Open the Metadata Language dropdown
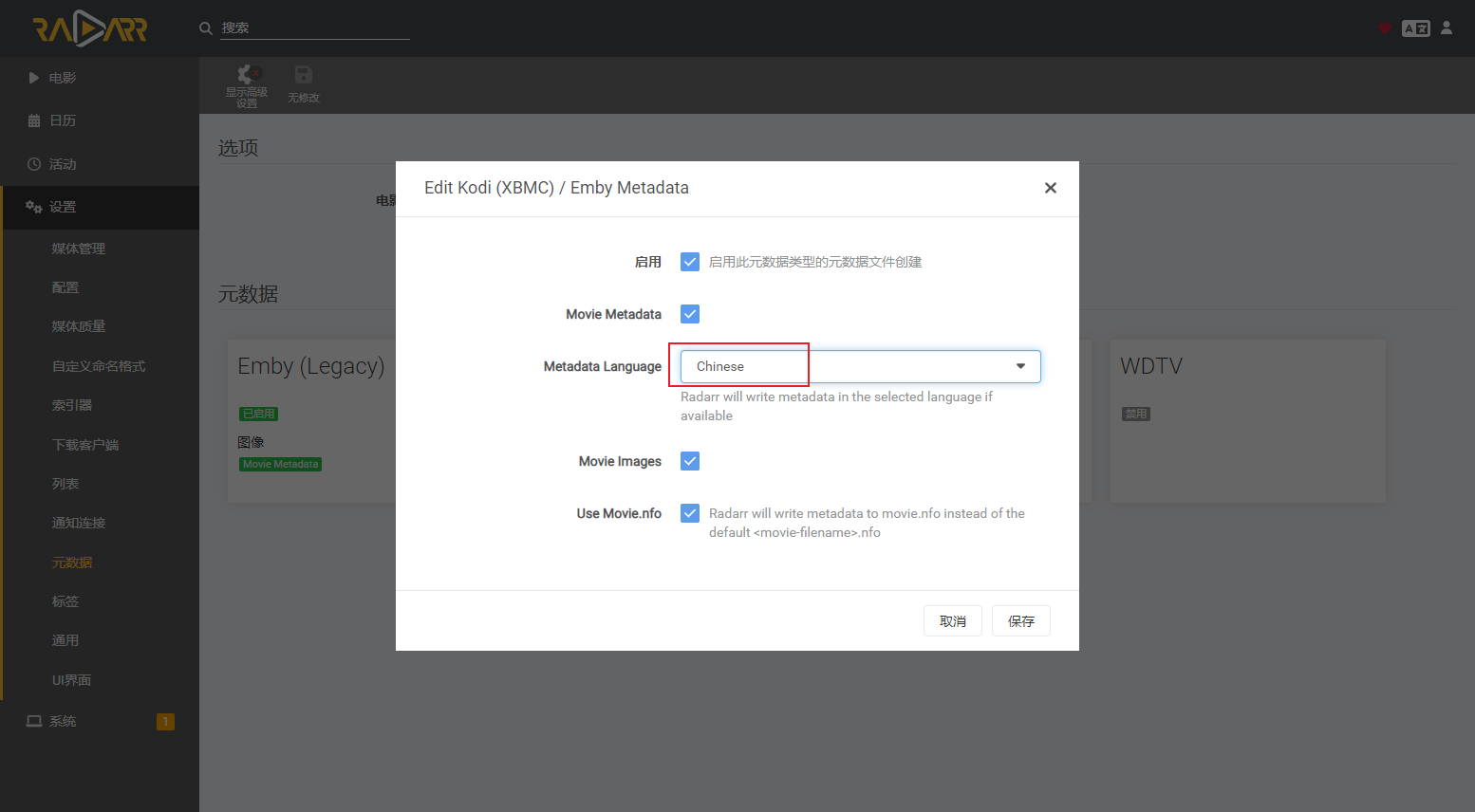Viewport: 1475px width, 812px height. [861, 366]
